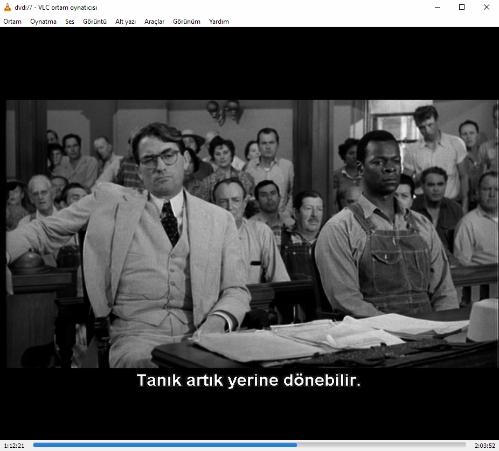Maximize the VLC window
Viewport: 499px width, 451px height.
coord(462,7)
